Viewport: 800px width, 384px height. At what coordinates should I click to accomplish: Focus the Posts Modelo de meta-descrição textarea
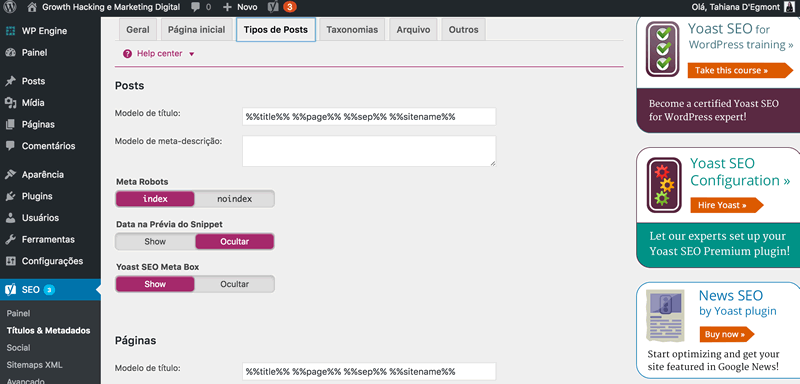pos(369,151)
